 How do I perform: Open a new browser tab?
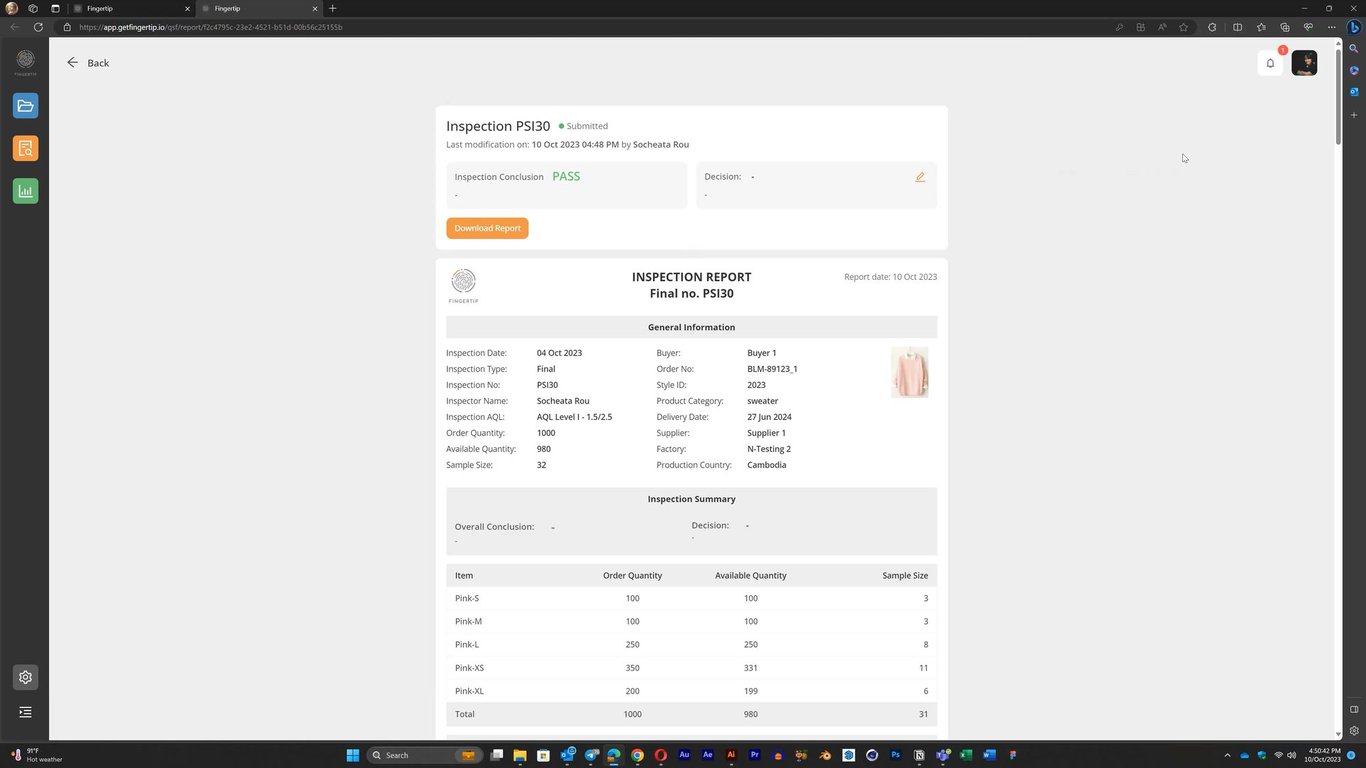point(333,9)
